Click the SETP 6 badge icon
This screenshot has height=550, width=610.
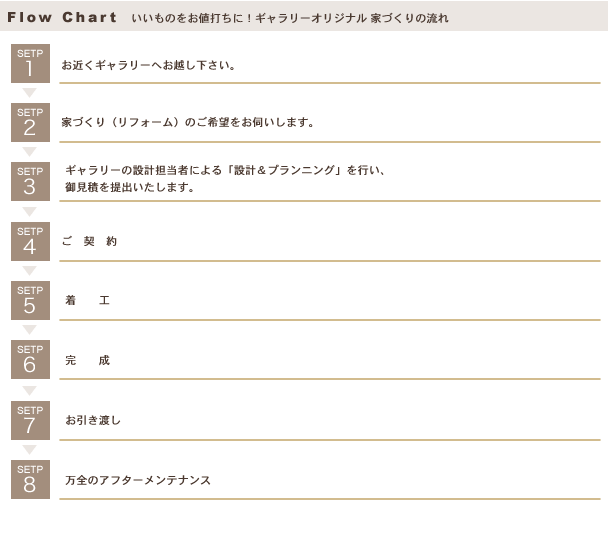coord(30,359)
